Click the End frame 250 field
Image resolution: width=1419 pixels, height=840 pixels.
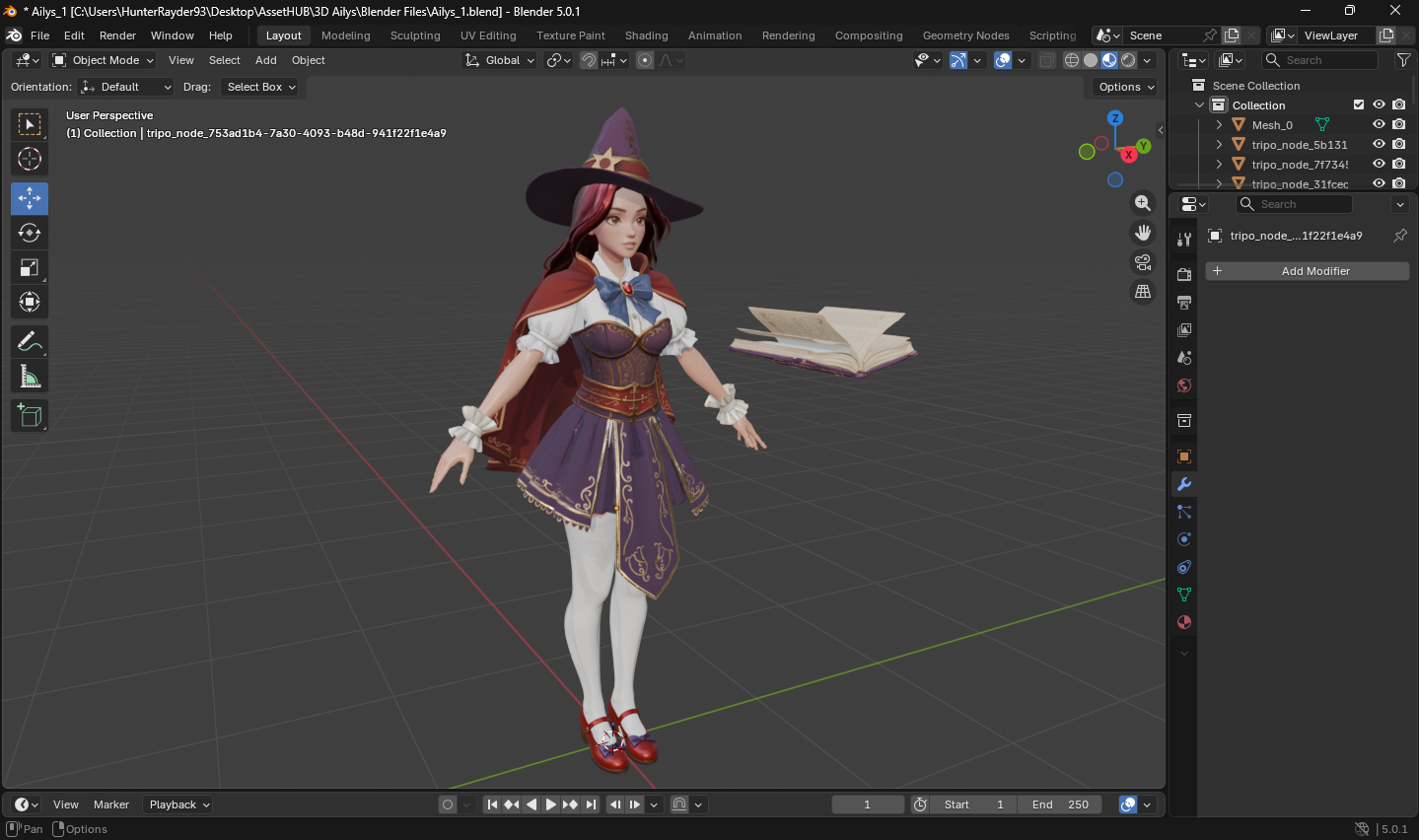[1060, 805]
